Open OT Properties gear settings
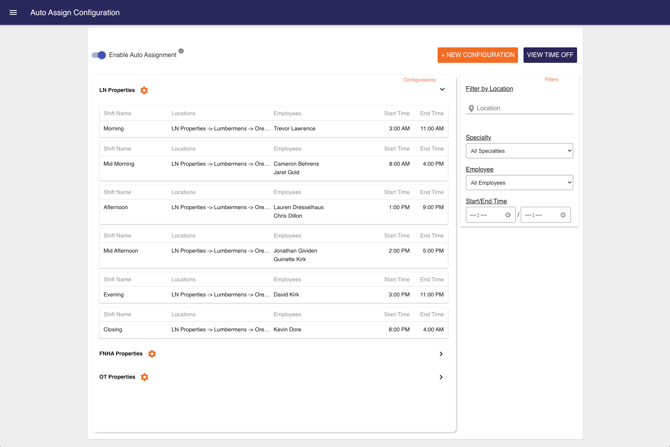Screen dimensions: 670x447 (x=144, y=377)
